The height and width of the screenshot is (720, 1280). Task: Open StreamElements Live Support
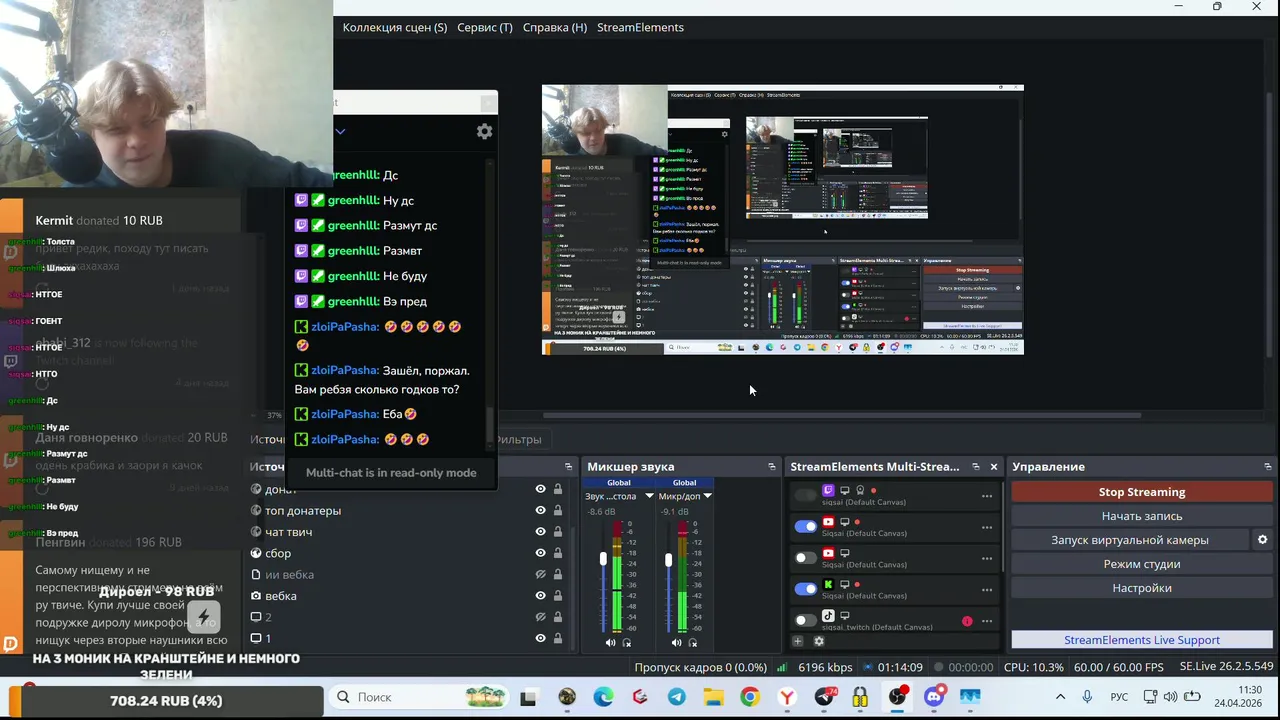pos(1142,640)
